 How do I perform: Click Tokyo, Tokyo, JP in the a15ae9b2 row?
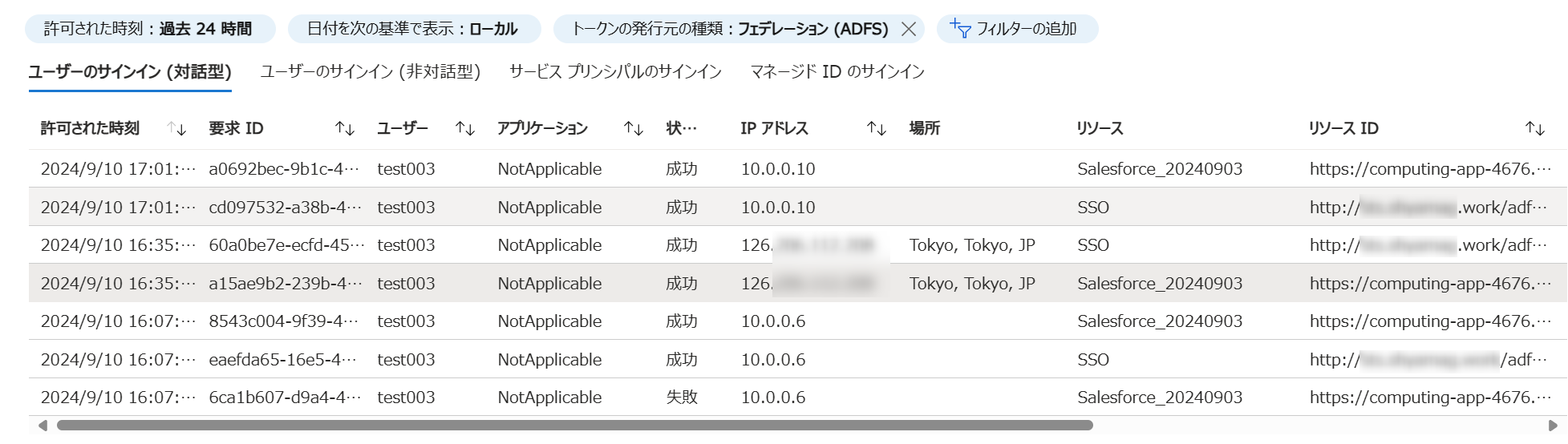click(x=972, y=284)
